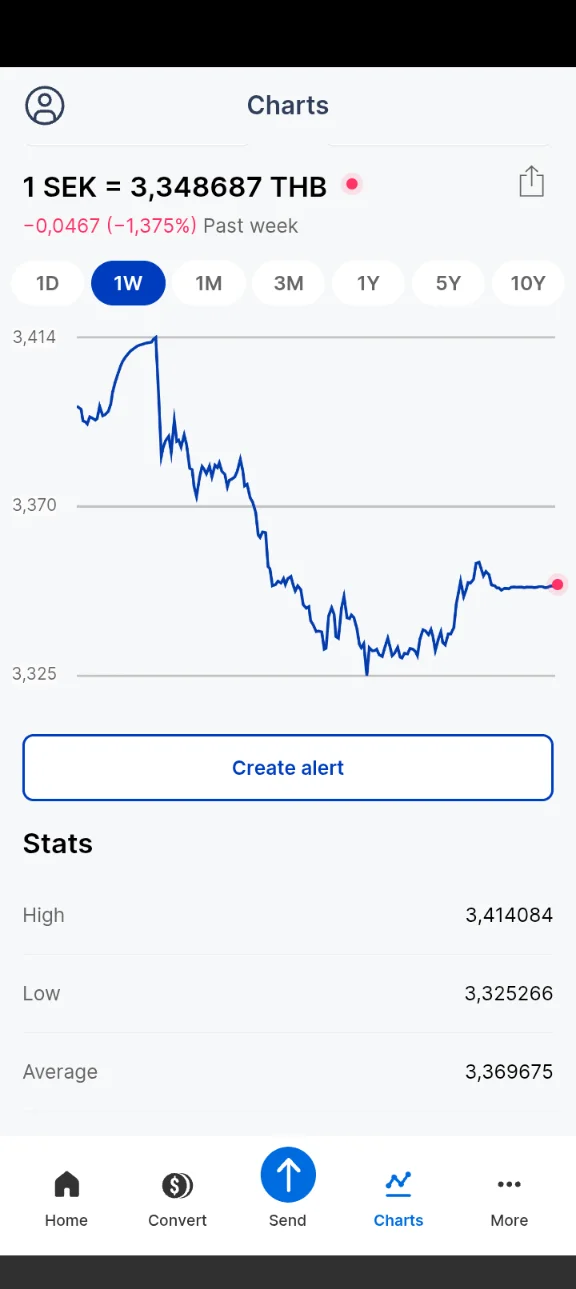Image resolution: width=576 pixels, height=1289 pixels.
Task: Switch chart to 3M range
Action: coord(288,283)
